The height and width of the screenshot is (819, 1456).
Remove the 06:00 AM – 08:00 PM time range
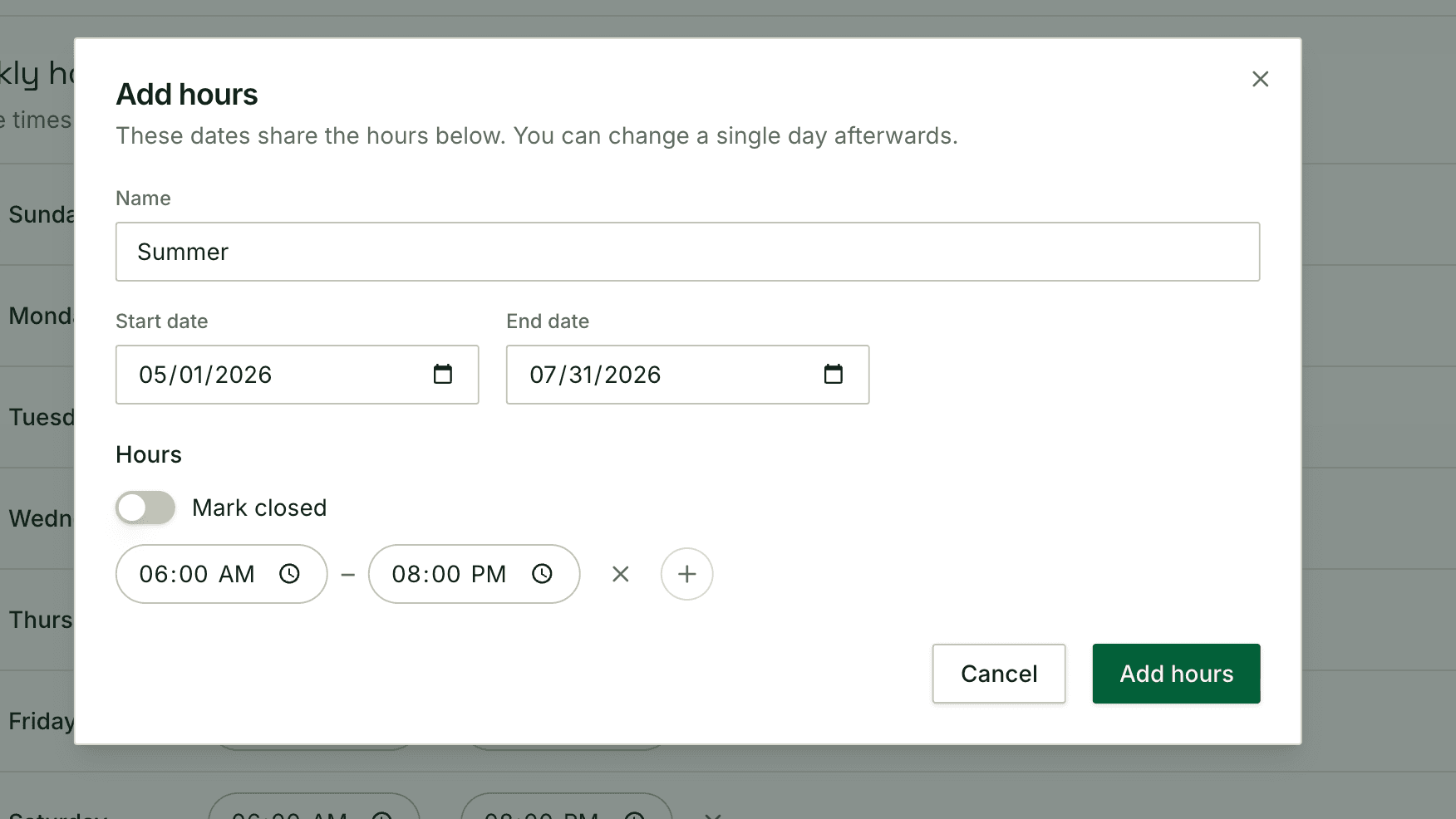pyautogui.click(x=620, y=574)
